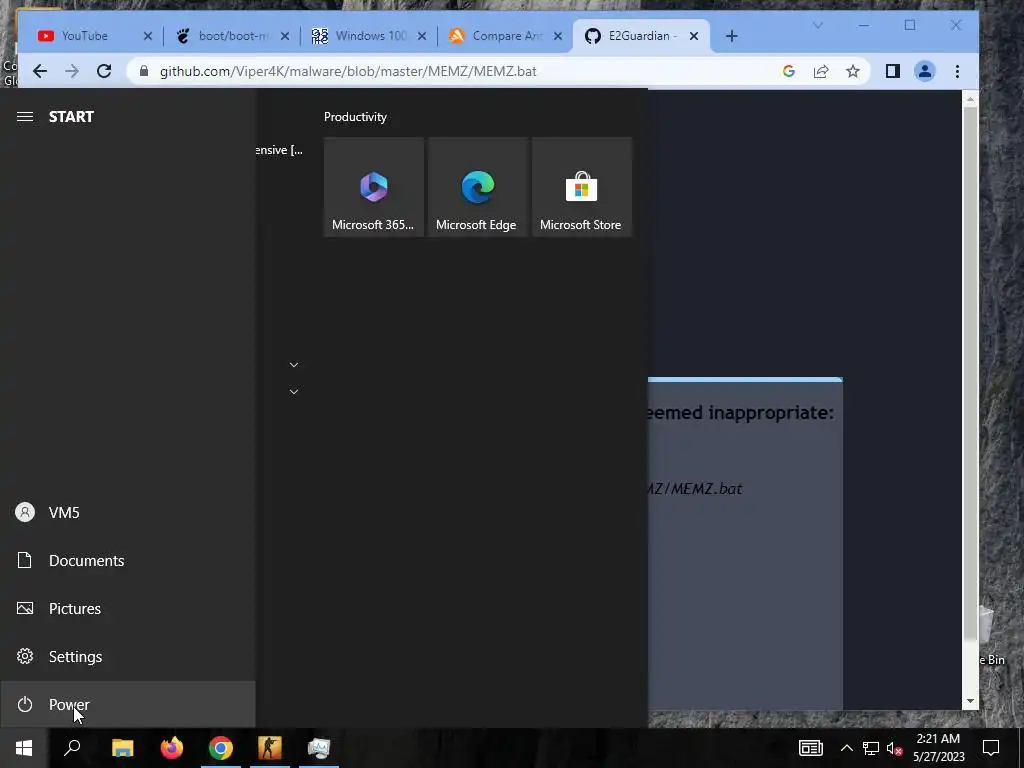The height and width of the screenshot is (768, 1024).
Task: Open Chrome profile avatar
Action: click(x=925, y=71)
